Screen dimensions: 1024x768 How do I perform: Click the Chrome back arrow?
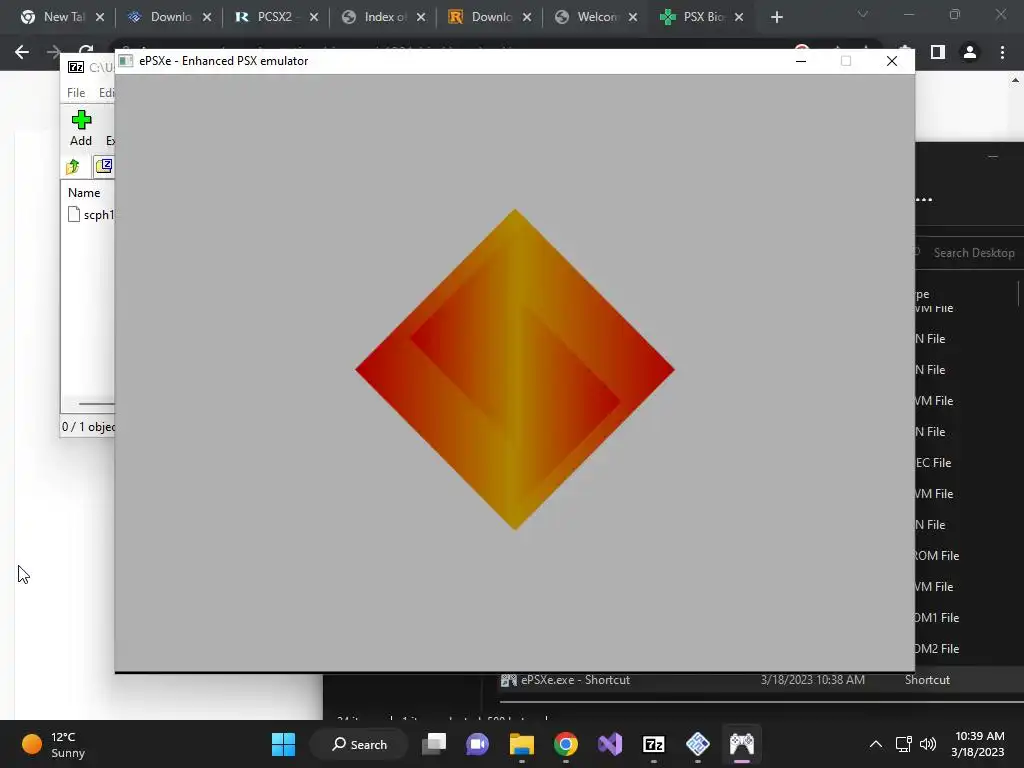tap(22, 52)
